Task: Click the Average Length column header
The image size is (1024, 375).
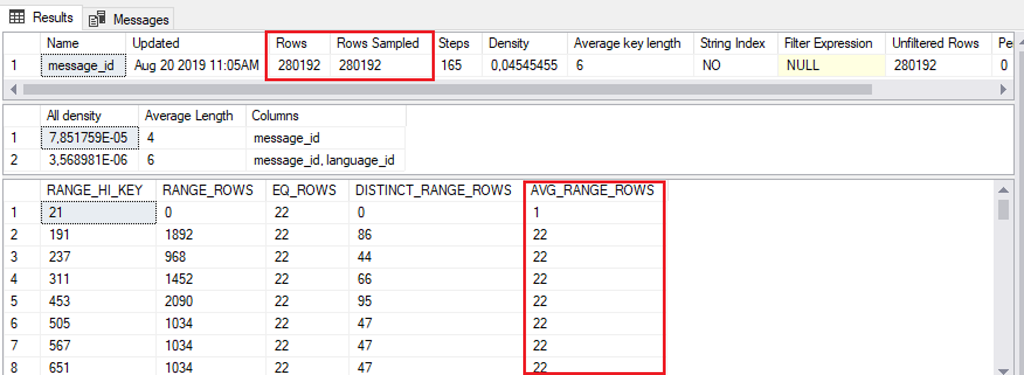Action: (191, 116)
